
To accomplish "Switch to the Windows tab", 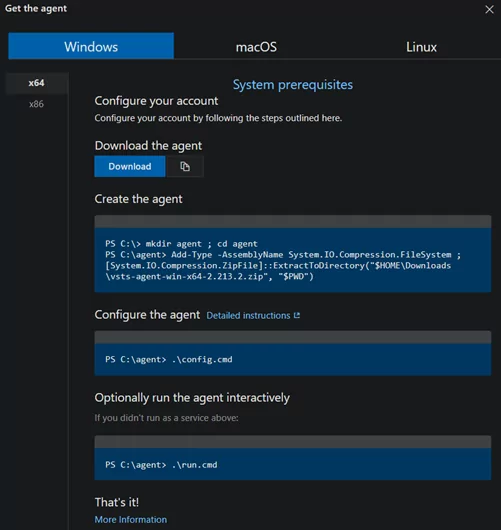I will (x=91, y=46).
